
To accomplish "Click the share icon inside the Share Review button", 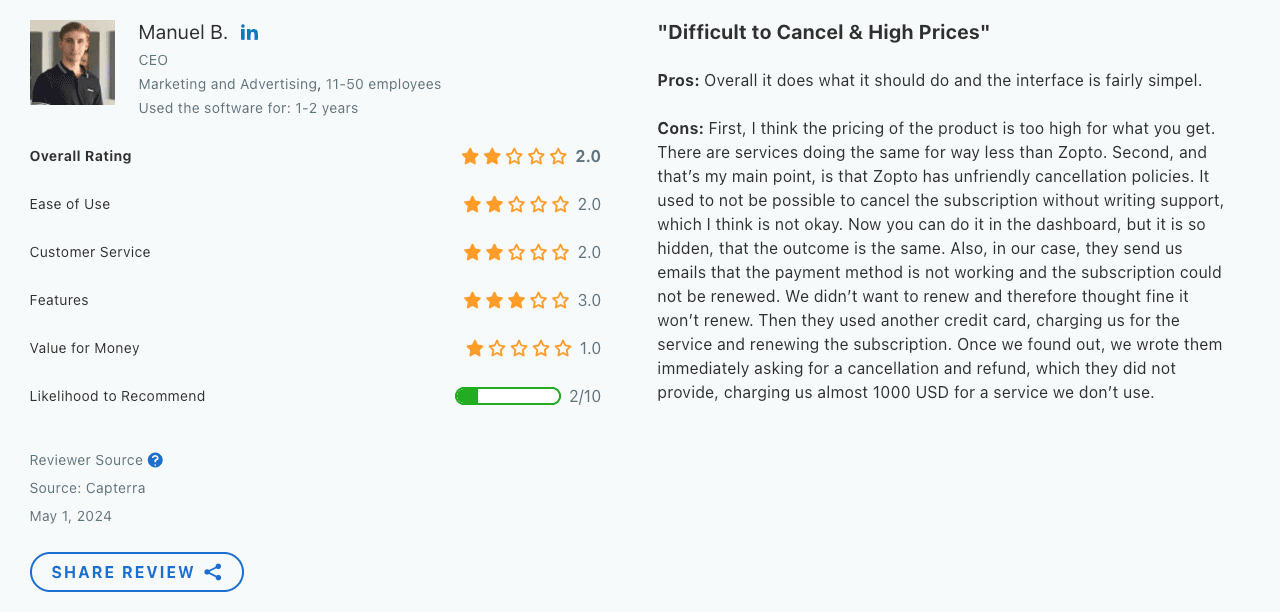I will click(213, 571).
